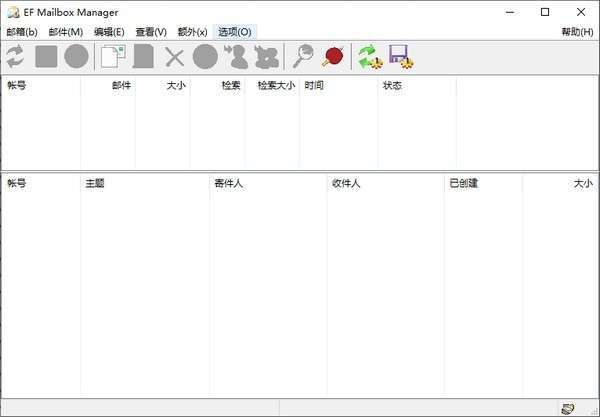Click the red ping-pong paddle icon

point(333,56)
